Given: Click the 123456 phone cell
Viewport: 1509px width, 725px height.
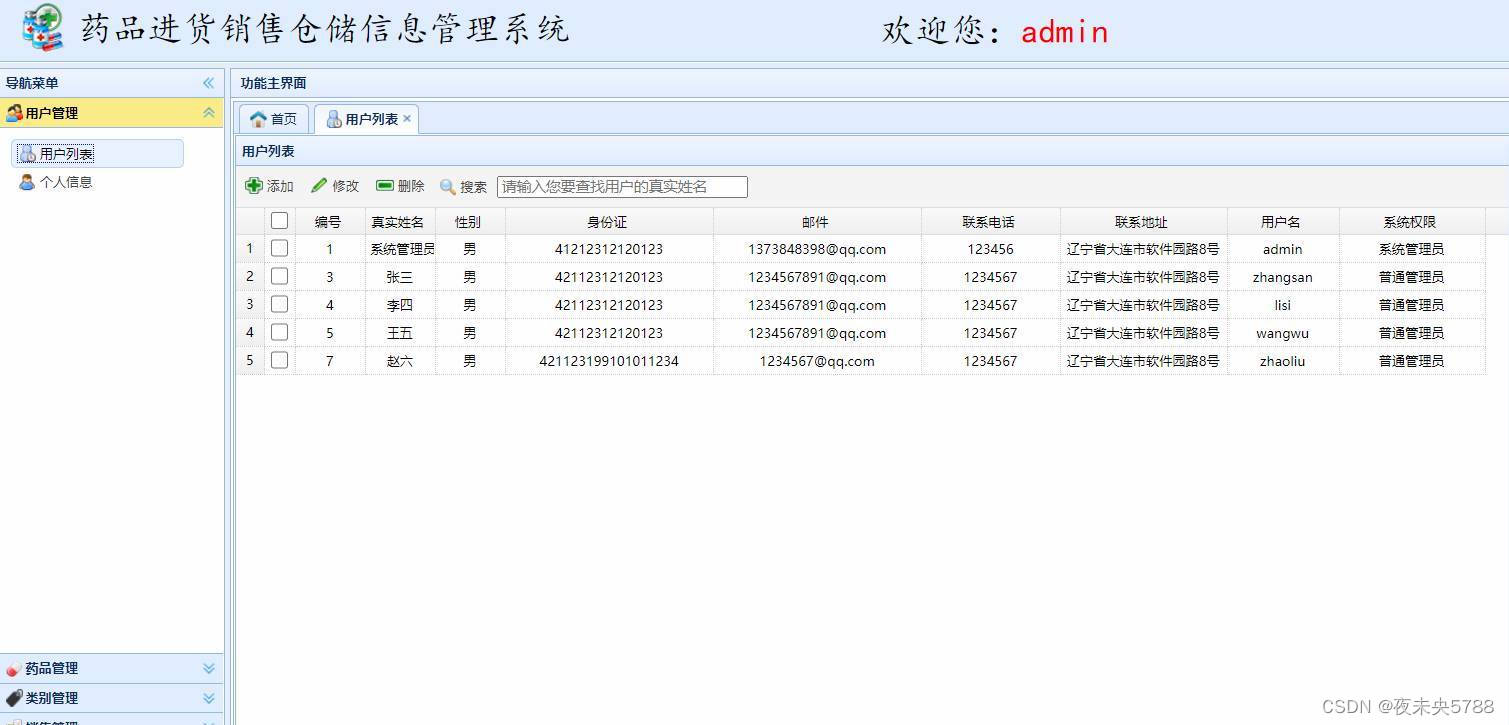Looking at the screenshot, I should point(991,249).
